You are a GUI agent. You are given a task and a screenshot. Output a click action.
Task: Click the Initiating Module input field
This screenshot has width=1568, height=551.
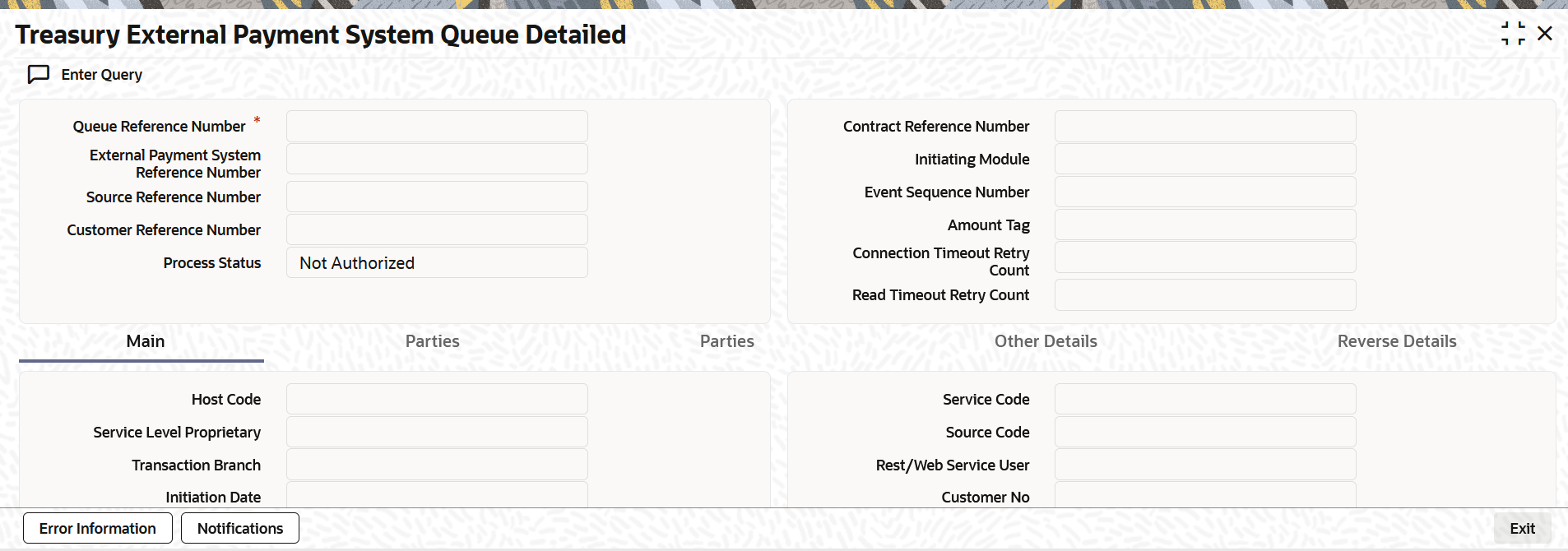pyautogui.click(x=1205, y=160)
